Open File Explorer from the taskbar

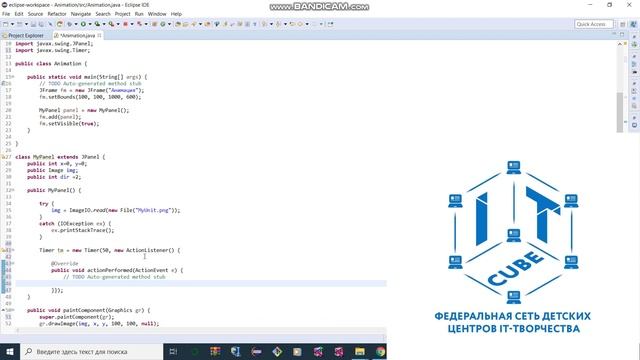[x=360, y=351]
